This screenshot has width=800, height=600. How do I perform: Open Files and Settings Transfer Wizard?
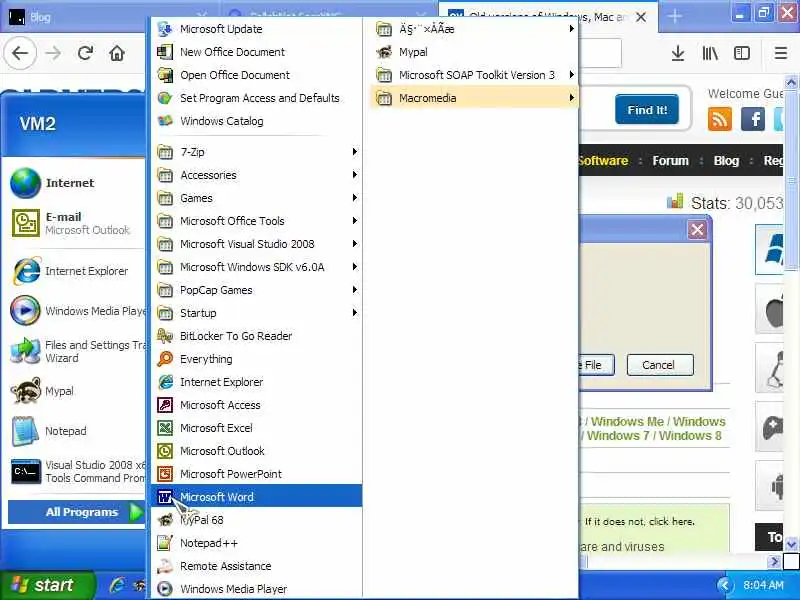click(x=77, y=351)
